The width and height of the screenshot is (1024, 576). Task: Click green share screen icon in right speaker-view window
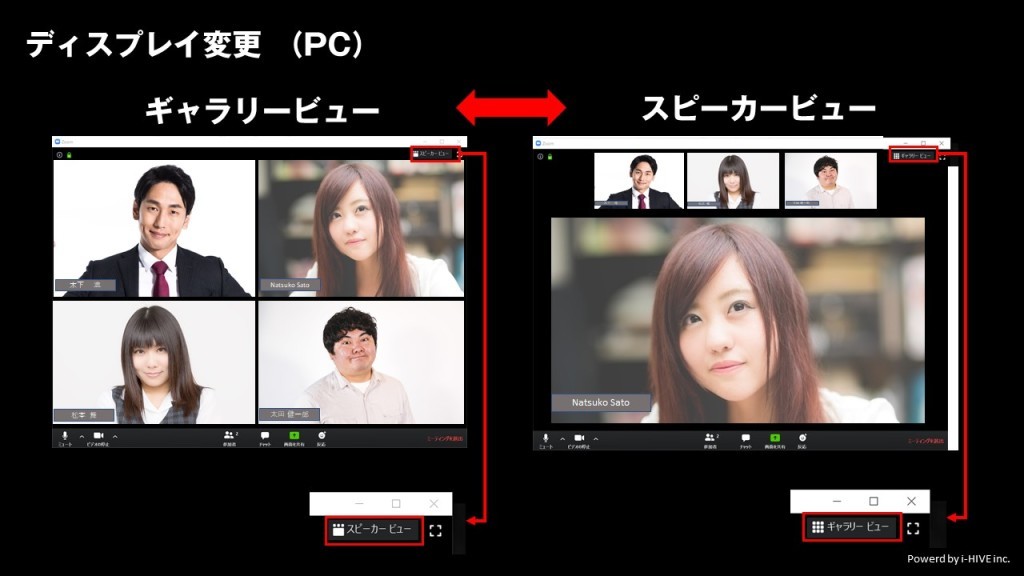(775, 438)
